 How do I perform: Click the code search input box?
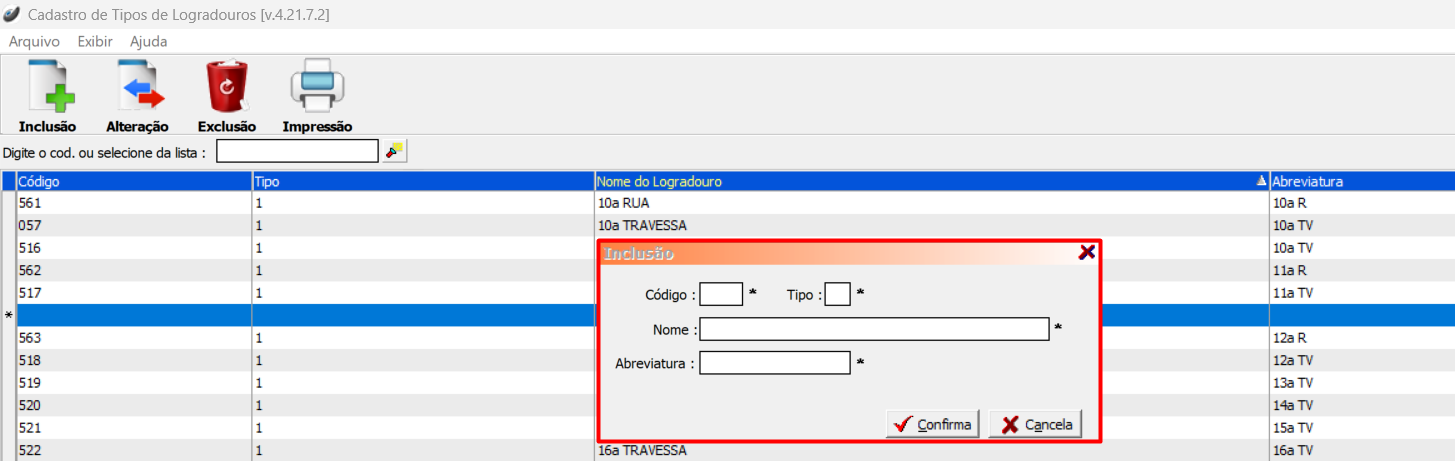coord(297,151)
